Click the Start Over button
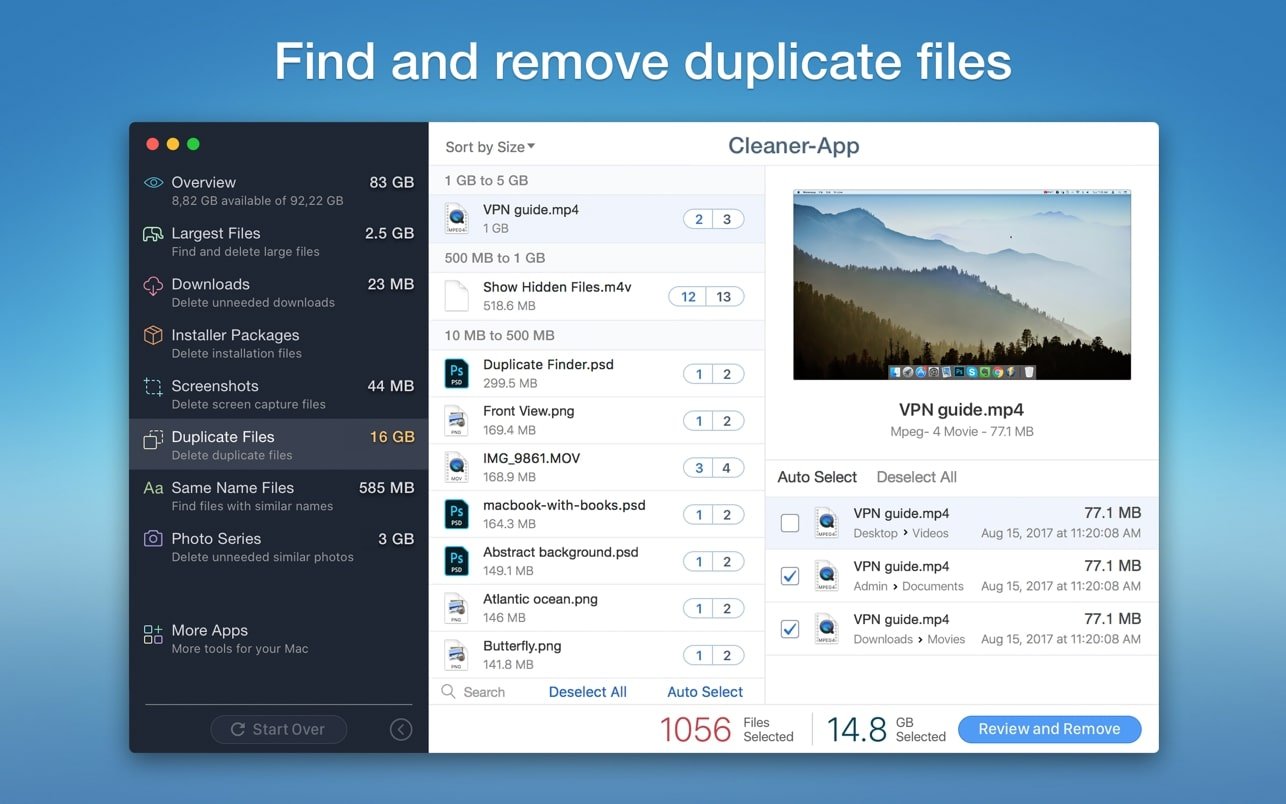Viewport: 1286px width, 804px height. 278,730
